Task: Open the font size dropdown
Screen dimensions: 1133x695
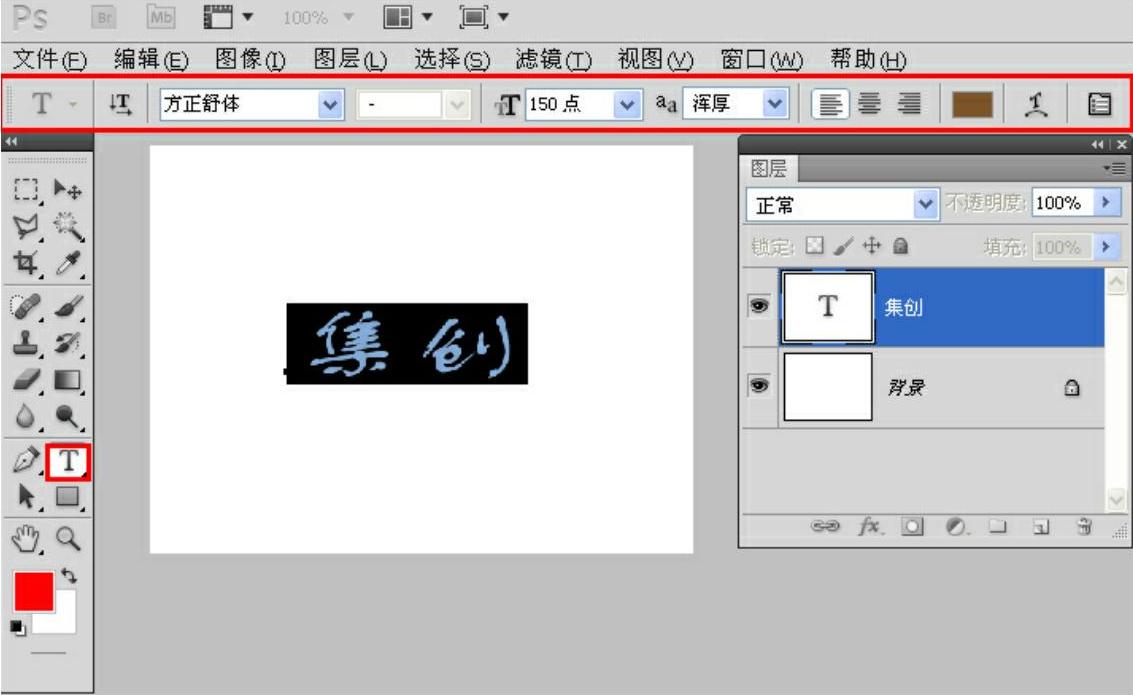Action: (627, 104)
